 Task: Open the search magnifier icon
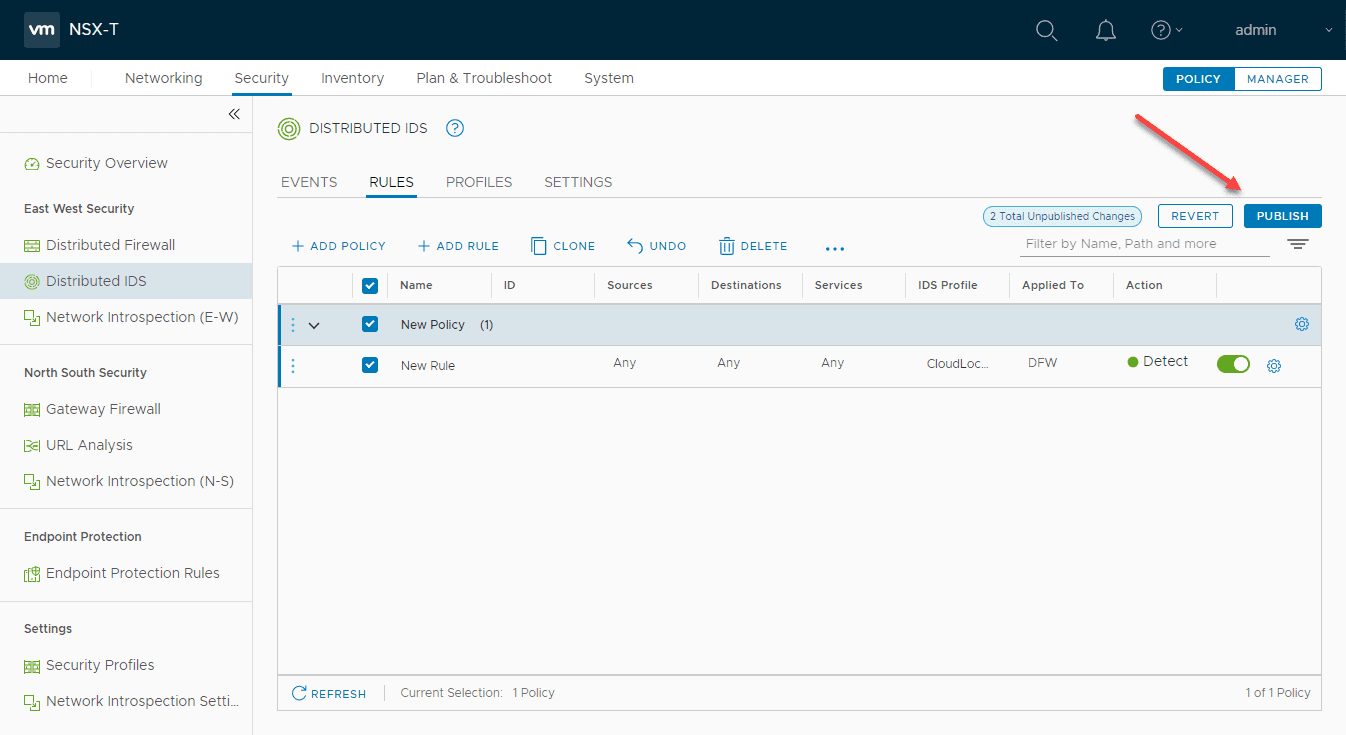pos(1046,30)
